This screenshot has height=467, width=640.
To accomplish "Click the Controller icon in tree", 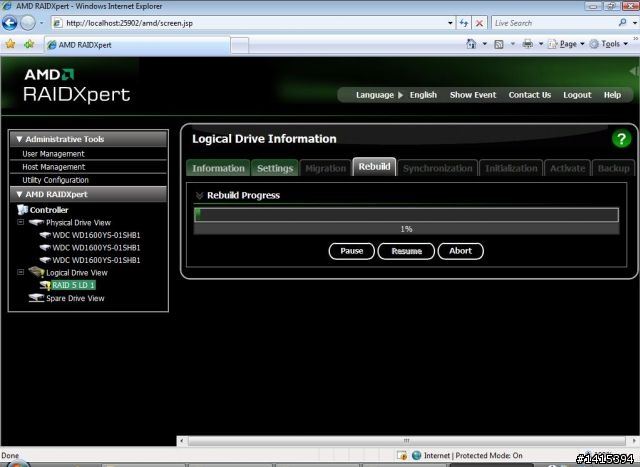I will (22, 210).
